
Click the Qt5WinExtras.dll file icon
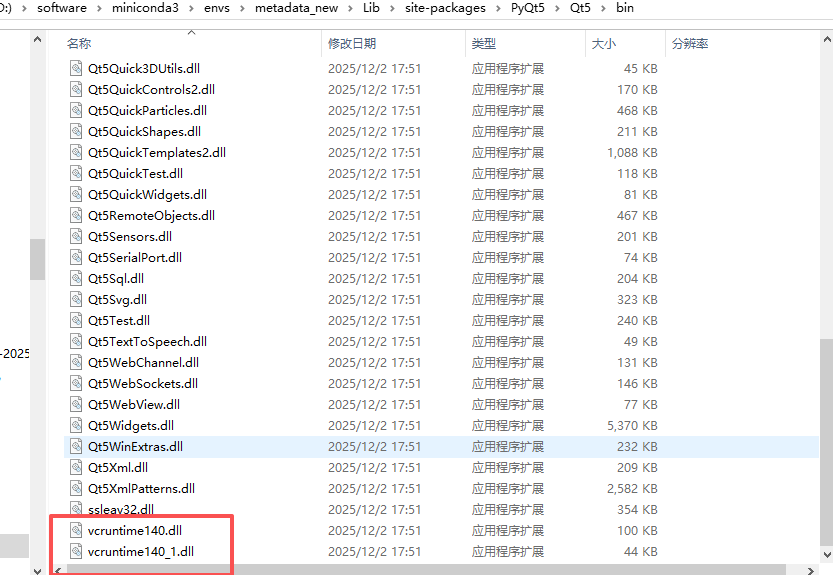tap(76, 446)
